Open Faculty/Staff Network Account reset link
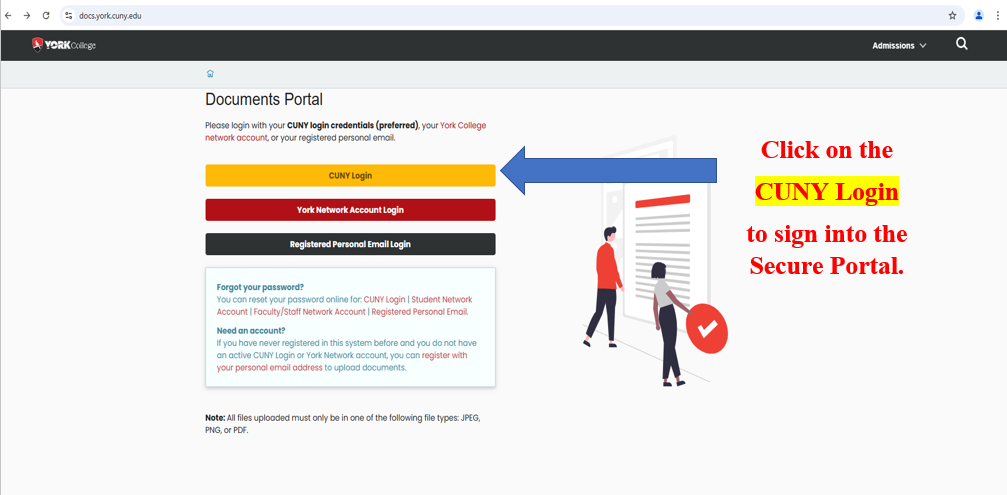 coord(310,312)
